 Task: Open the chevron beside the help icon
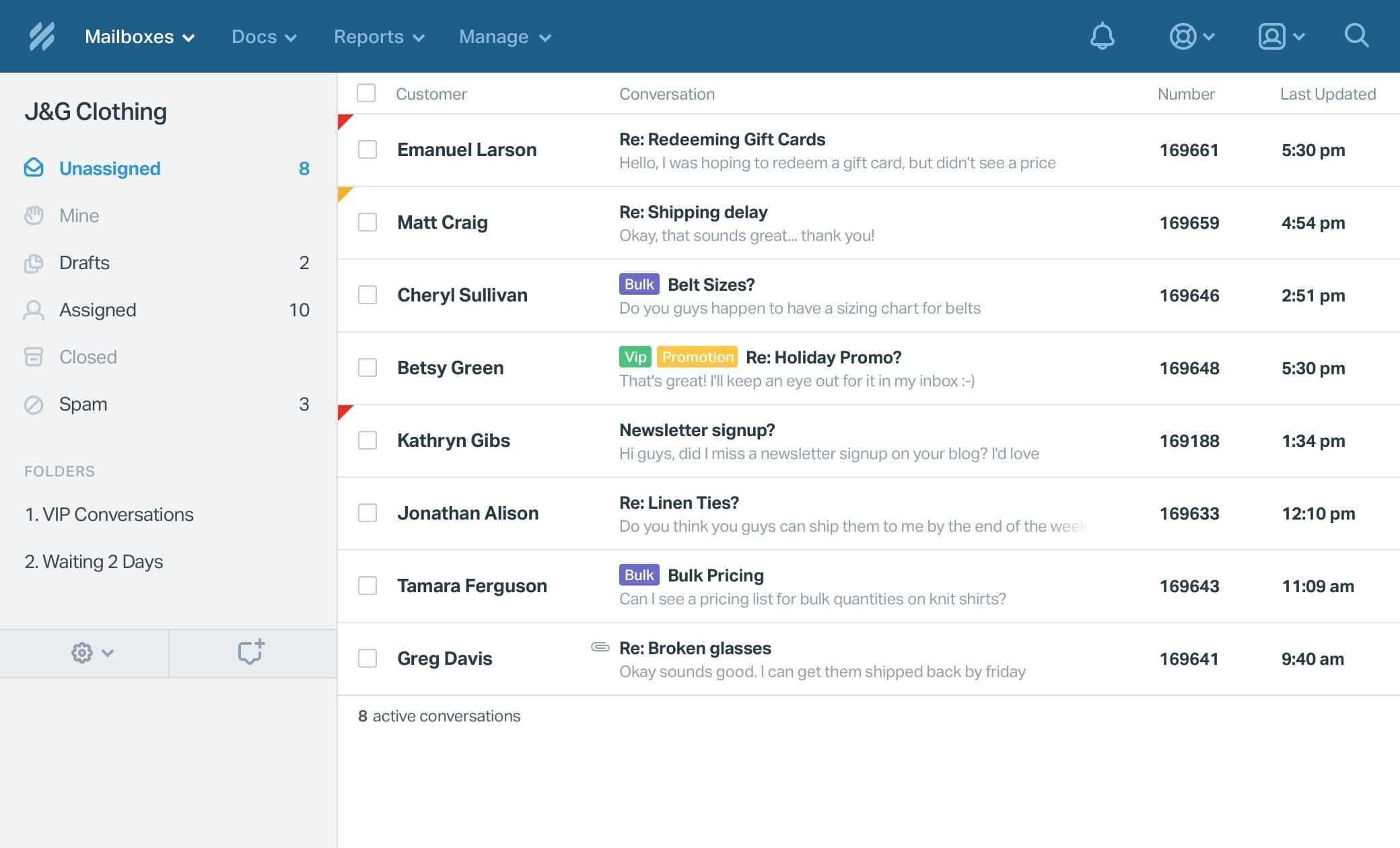(x=1209, y=36)
